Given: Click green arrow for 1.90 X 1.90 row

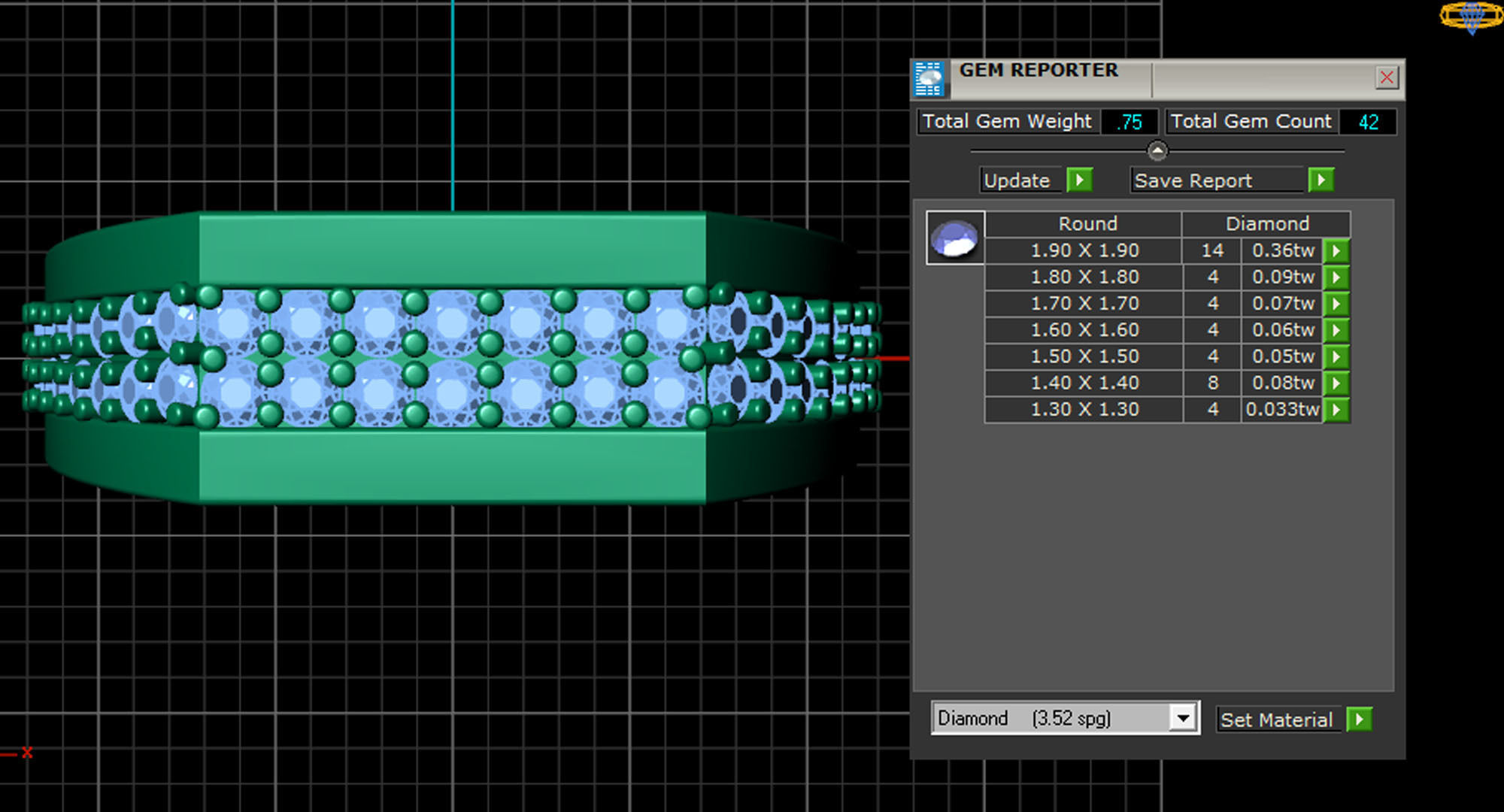Looking at the screenshot, I should (1336, 250).
